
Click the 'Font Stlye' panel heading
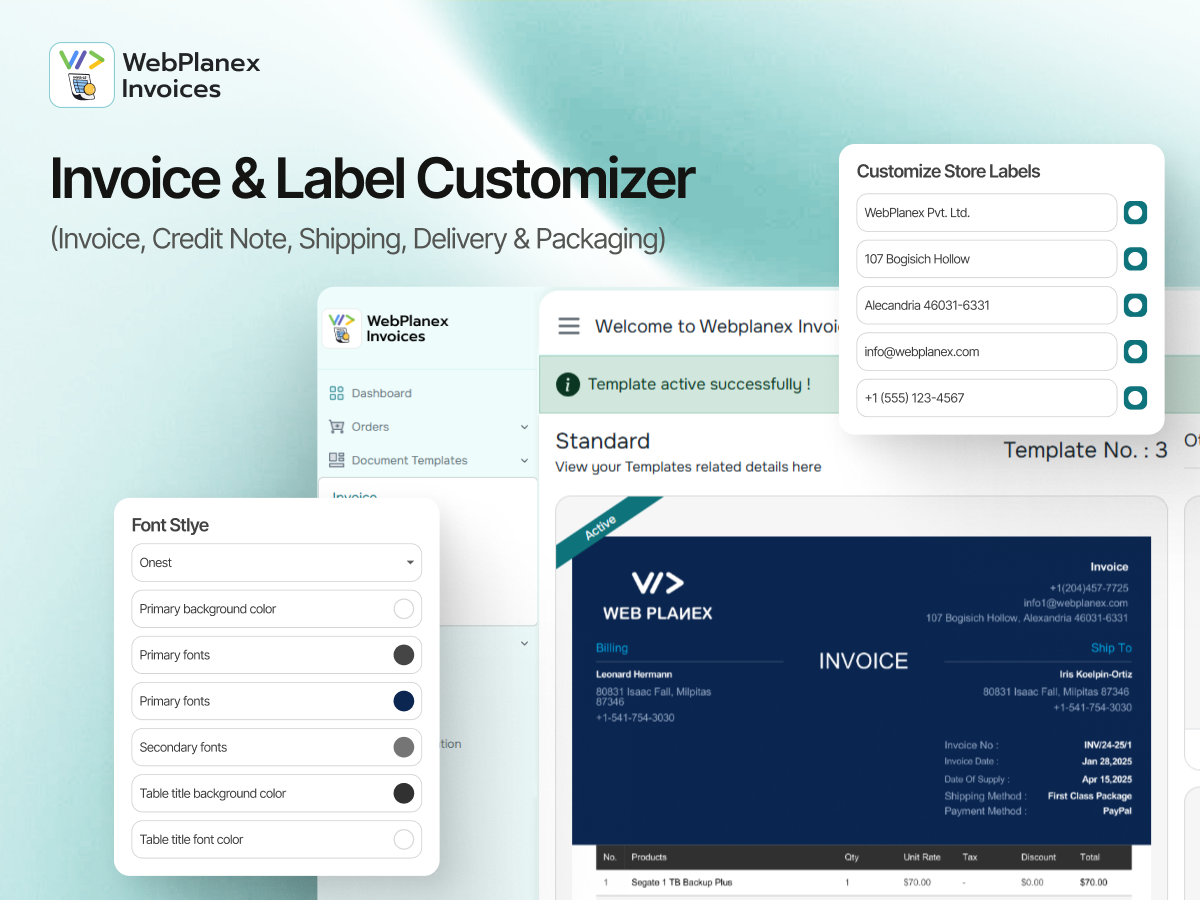pyautogui.click(x=170, y=525)
